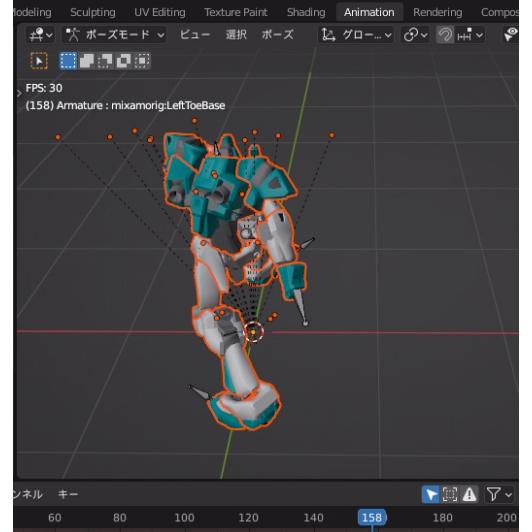The width and height of the screenshot is (532, 532).
Task: Select the tweak select tool icon
Action: point(39,61)
